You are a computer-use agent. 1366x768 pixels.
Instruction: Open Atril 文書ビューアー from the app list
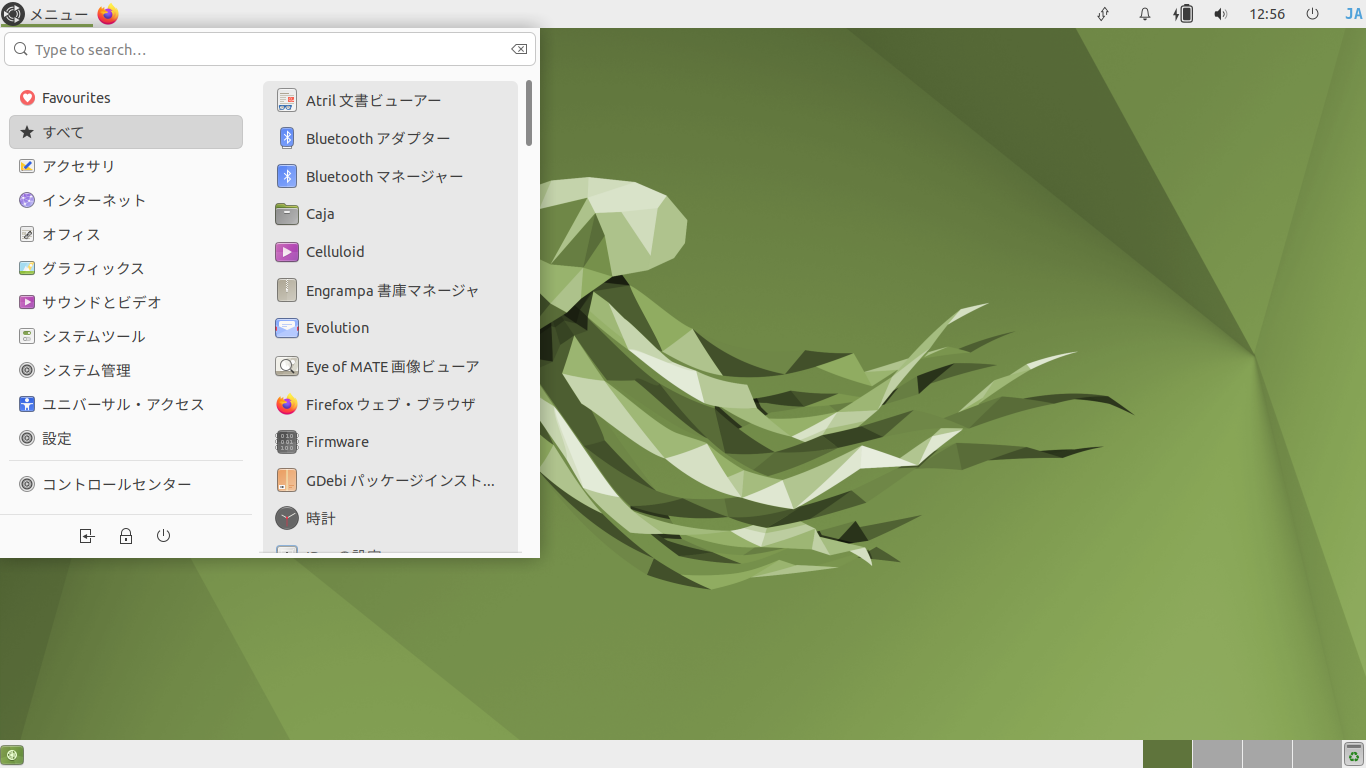click(x=390, y=100)
